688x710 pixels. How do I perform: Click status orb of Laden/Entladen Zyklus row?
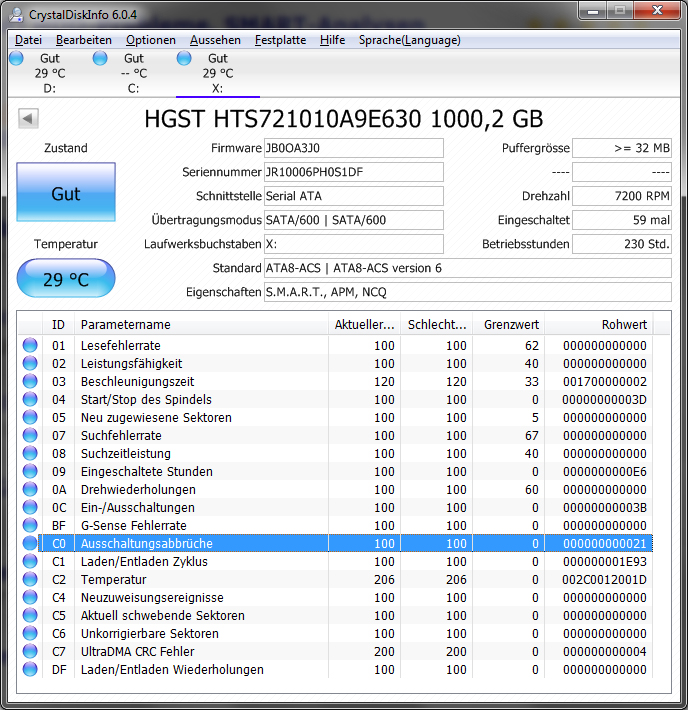(30, 561)
